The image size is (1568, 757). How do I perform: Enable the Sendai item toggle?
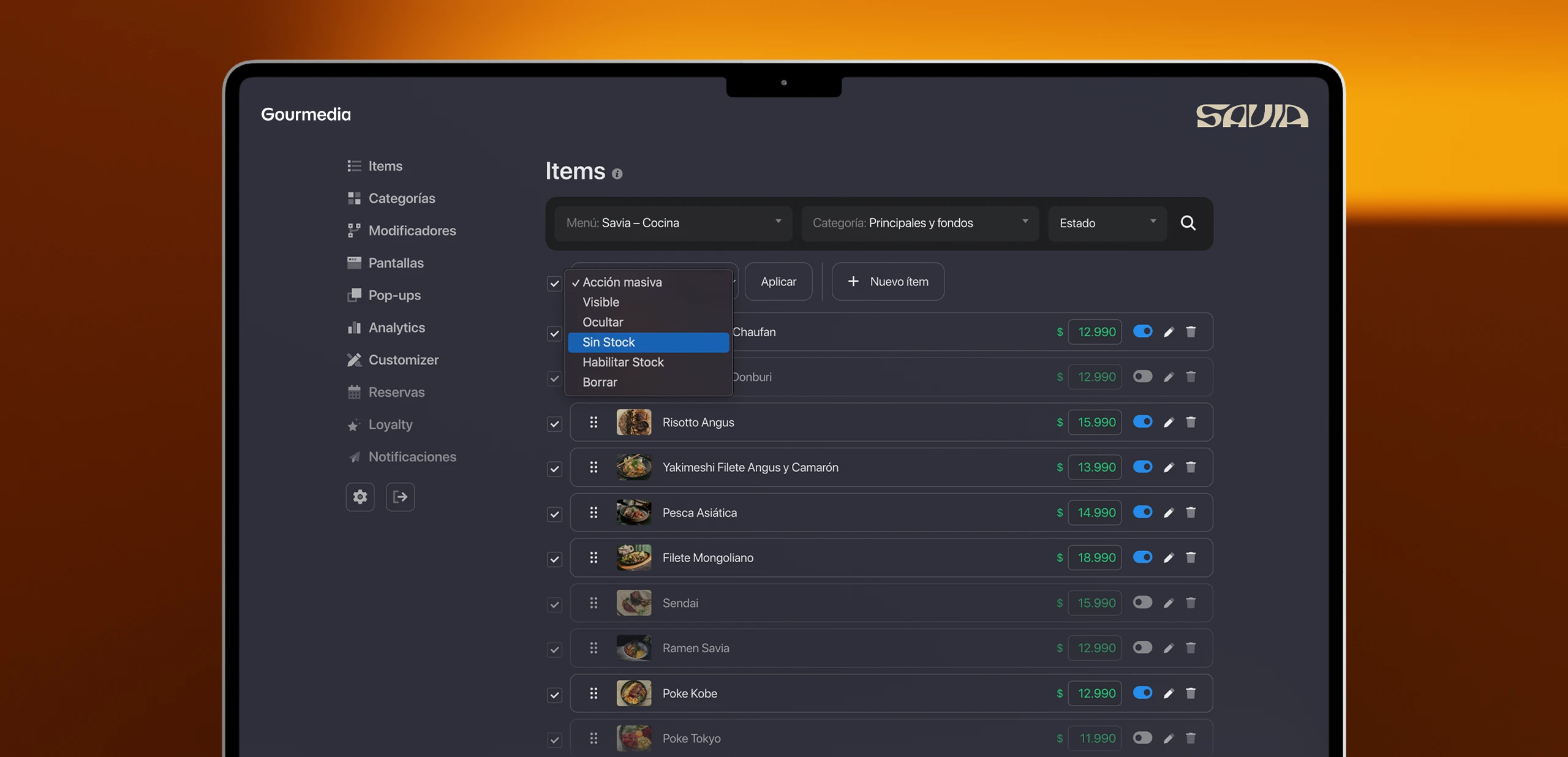(1142, 603)
